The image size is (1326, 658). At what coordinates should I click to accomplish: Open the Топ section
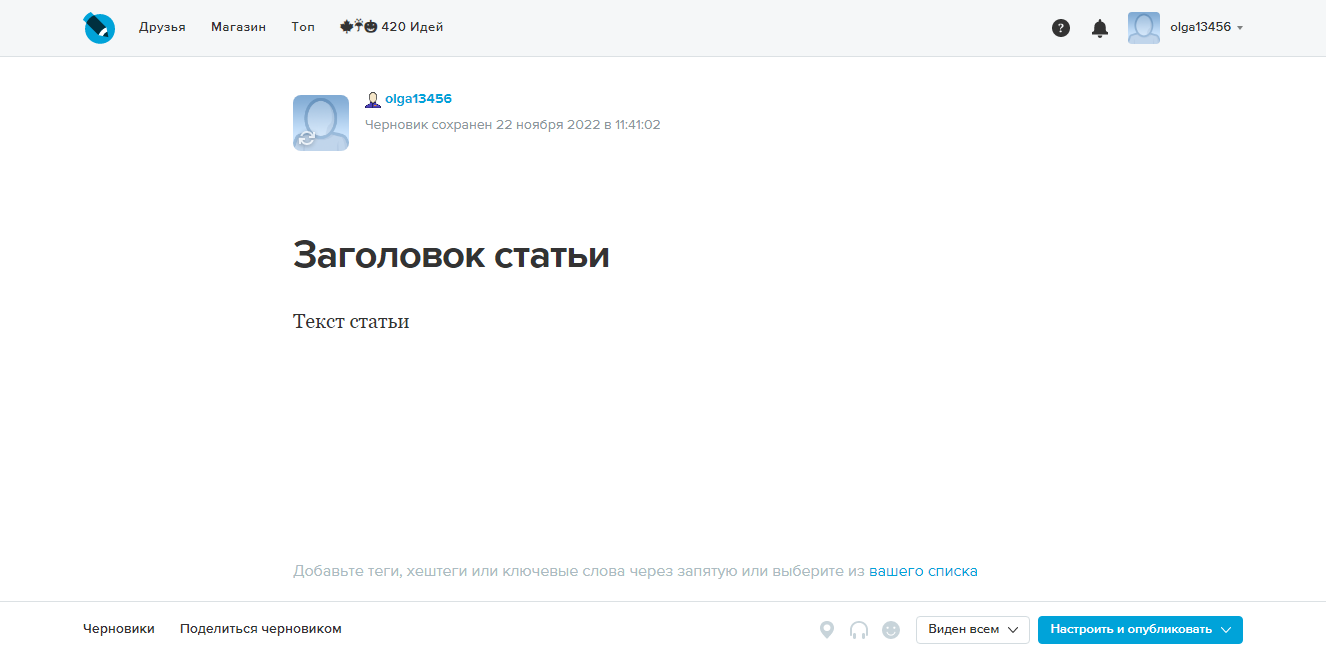coord(303,27)
